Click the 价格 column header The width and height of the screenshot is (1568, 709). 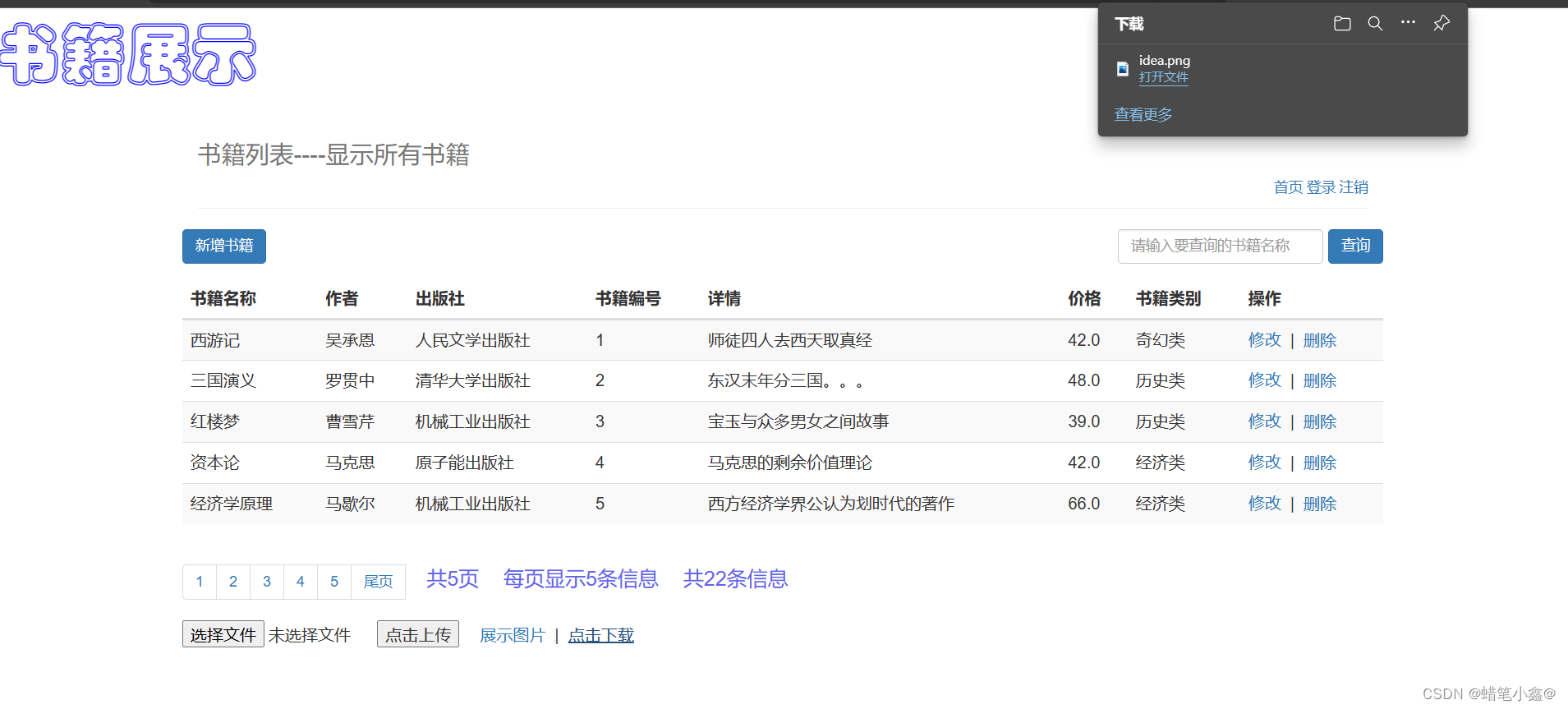(1084, 298)
